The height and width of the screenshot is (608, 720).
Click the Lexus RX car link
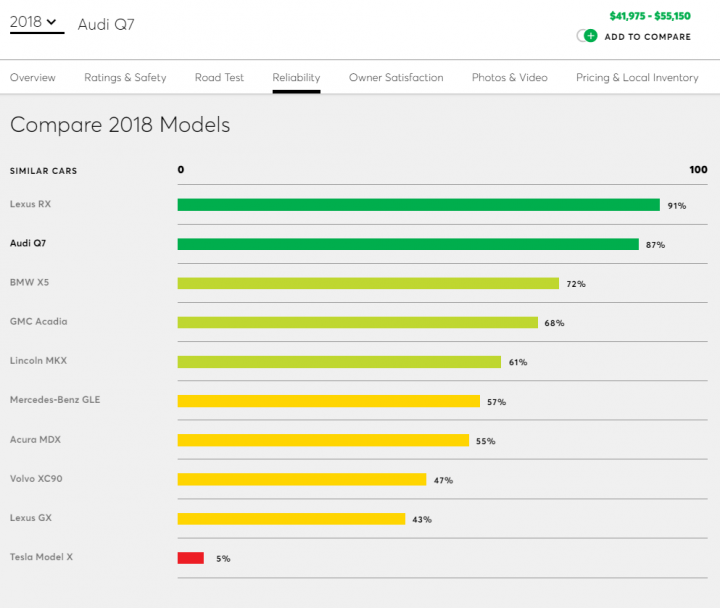pyautogui.click(x=30, y=204)
